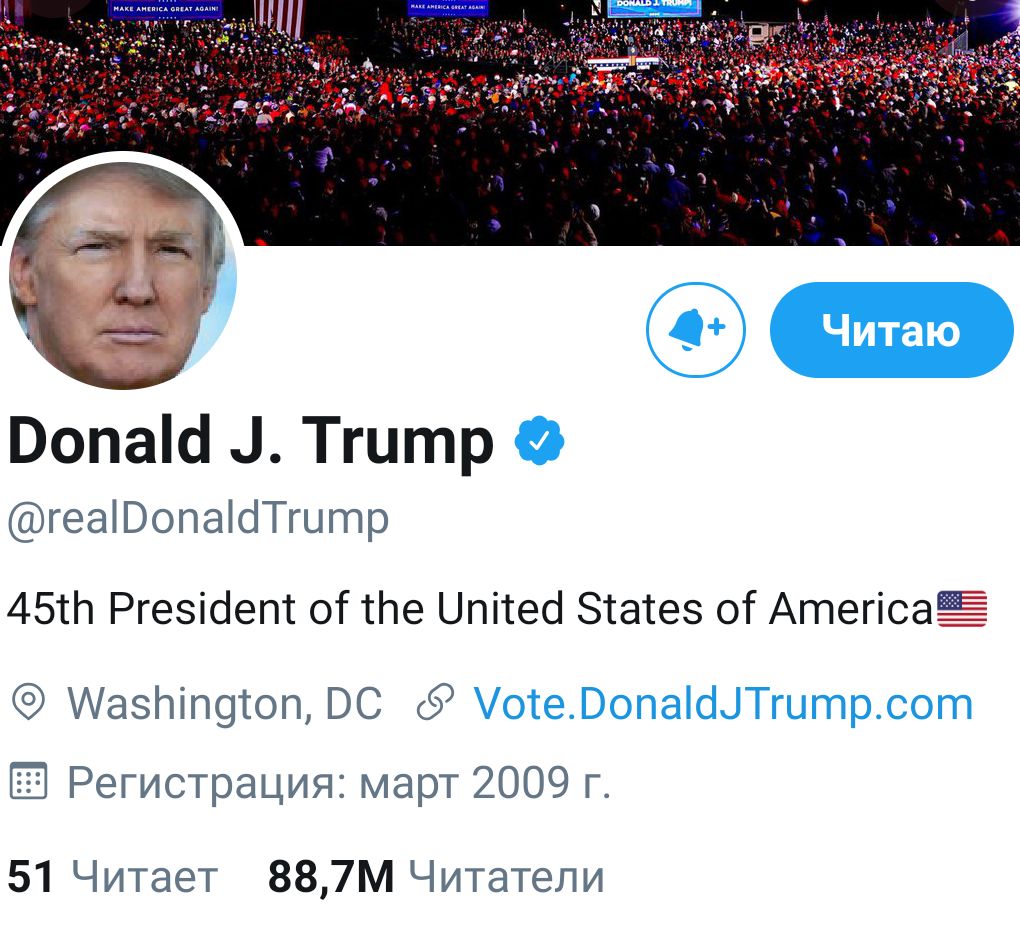Click the @realDonaldTrump handle
Screen dimensions: 1020x944
click(x=198, y=519)
